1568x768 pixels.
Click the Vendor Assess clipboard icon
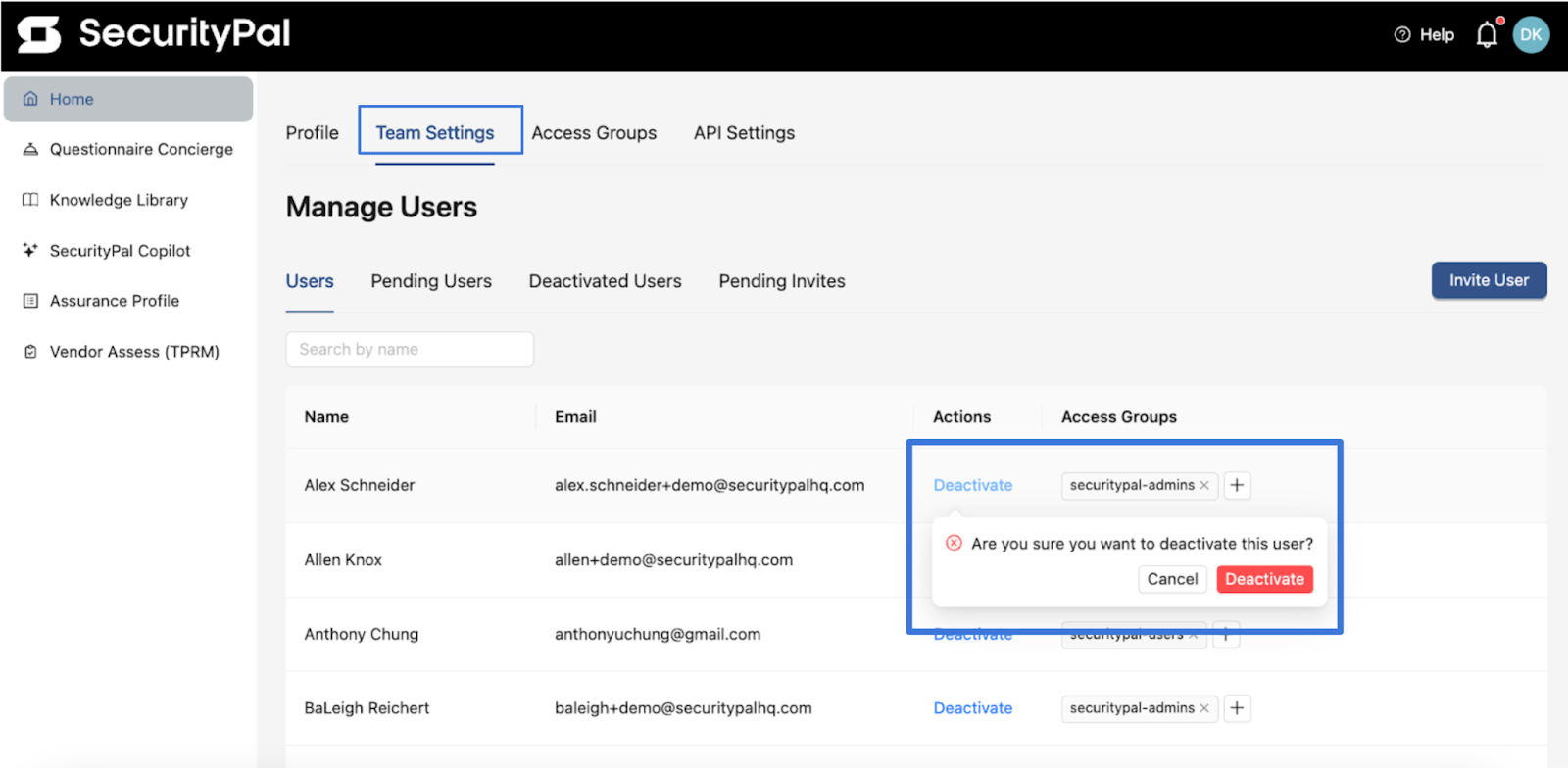30,352
